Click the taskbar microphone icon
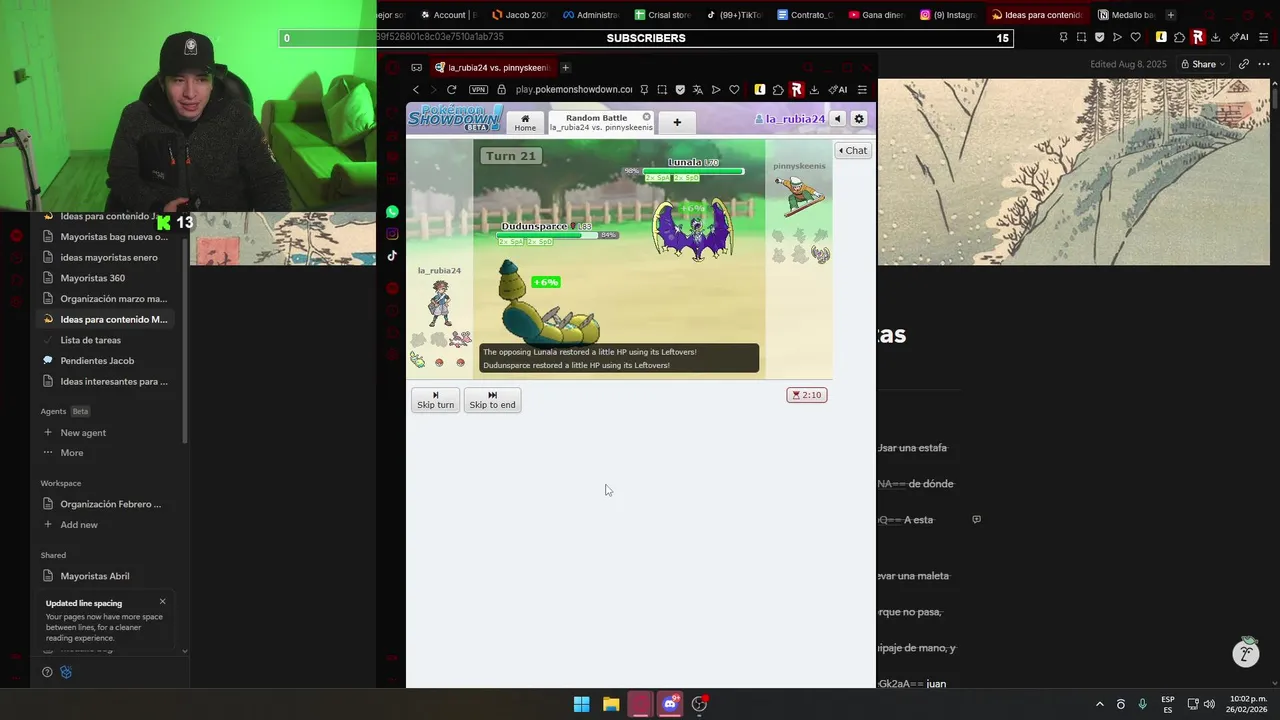Image resolution: width=1280 pixels, height=720 pixels. 1143,704
